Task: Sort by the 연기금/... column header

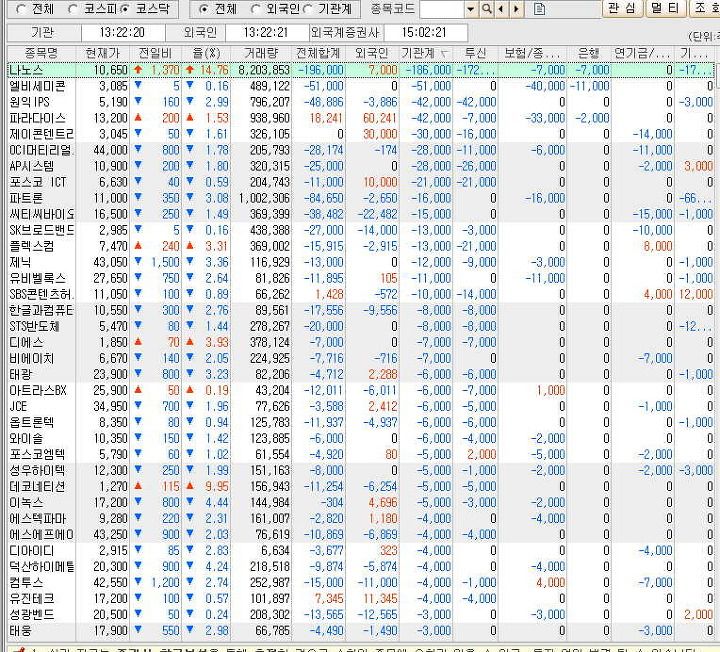Action: (x=642, y=53)
